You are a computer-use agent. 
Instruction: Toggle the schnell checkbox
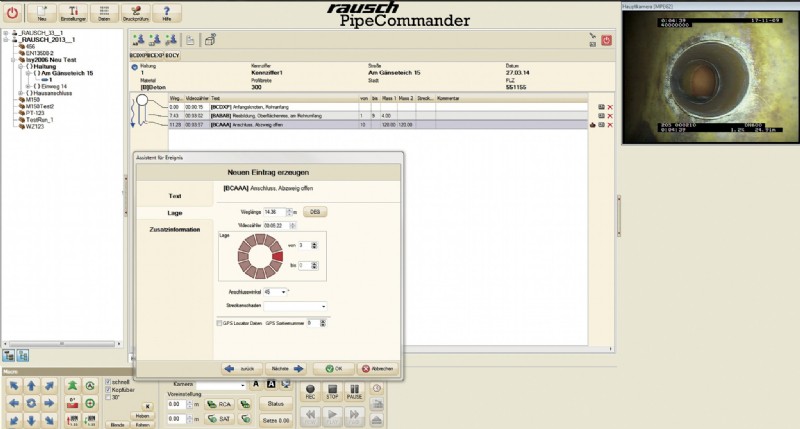point(109,381)
